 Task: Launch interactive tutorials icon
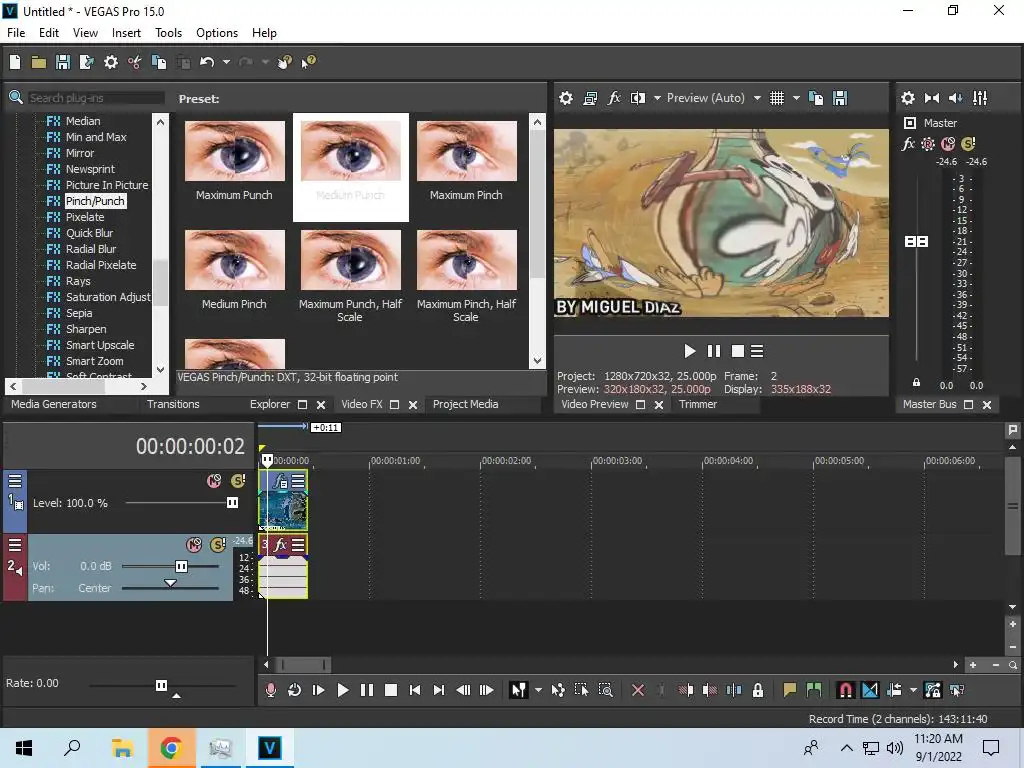click(284, 62)
